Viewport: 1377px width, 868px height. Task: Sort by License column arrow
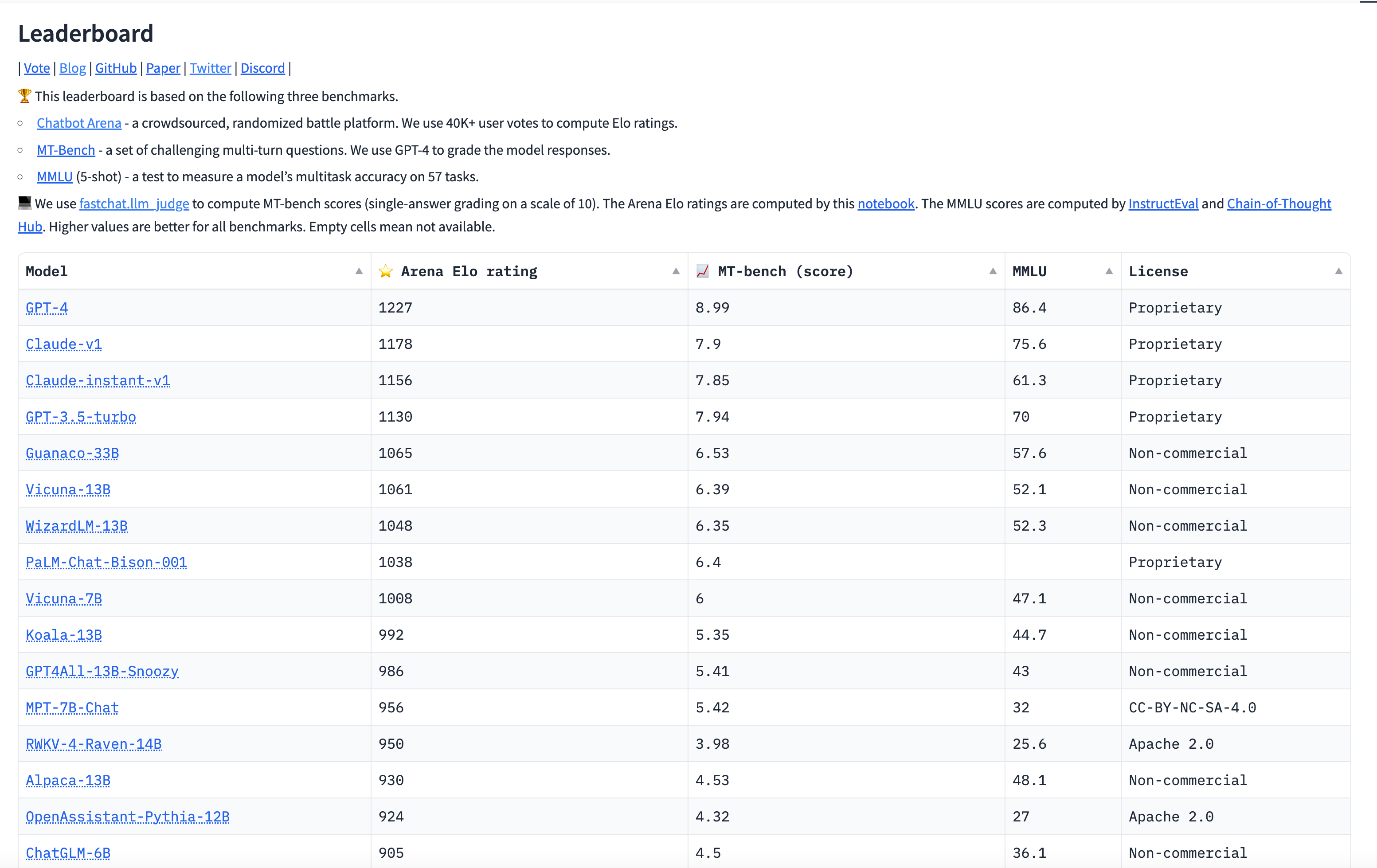coord(1339,271)
